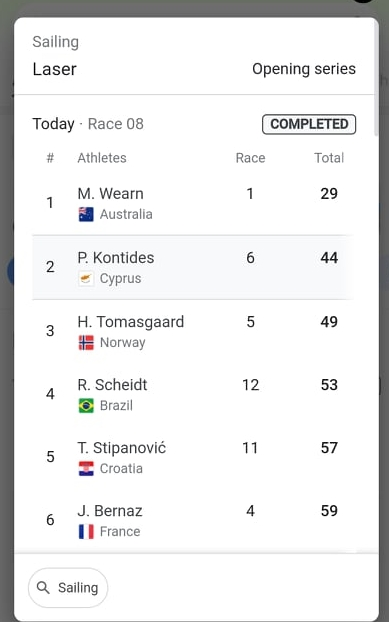Select J. Bernaz in the standings
Screen dimensions: 389x622
tap(193, 520)
